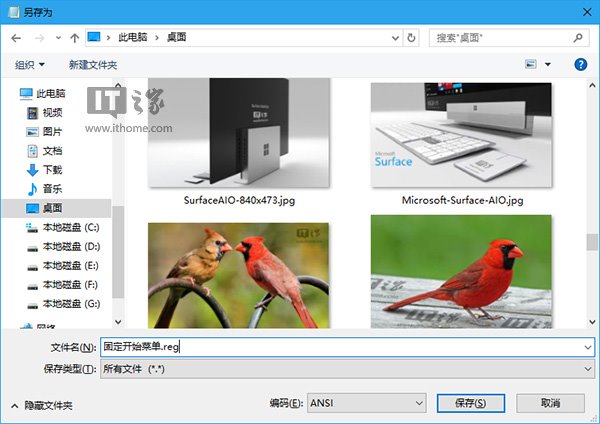Collapse folders with 隐藏文件夹
600x424 pixels.
click(42, 405)
